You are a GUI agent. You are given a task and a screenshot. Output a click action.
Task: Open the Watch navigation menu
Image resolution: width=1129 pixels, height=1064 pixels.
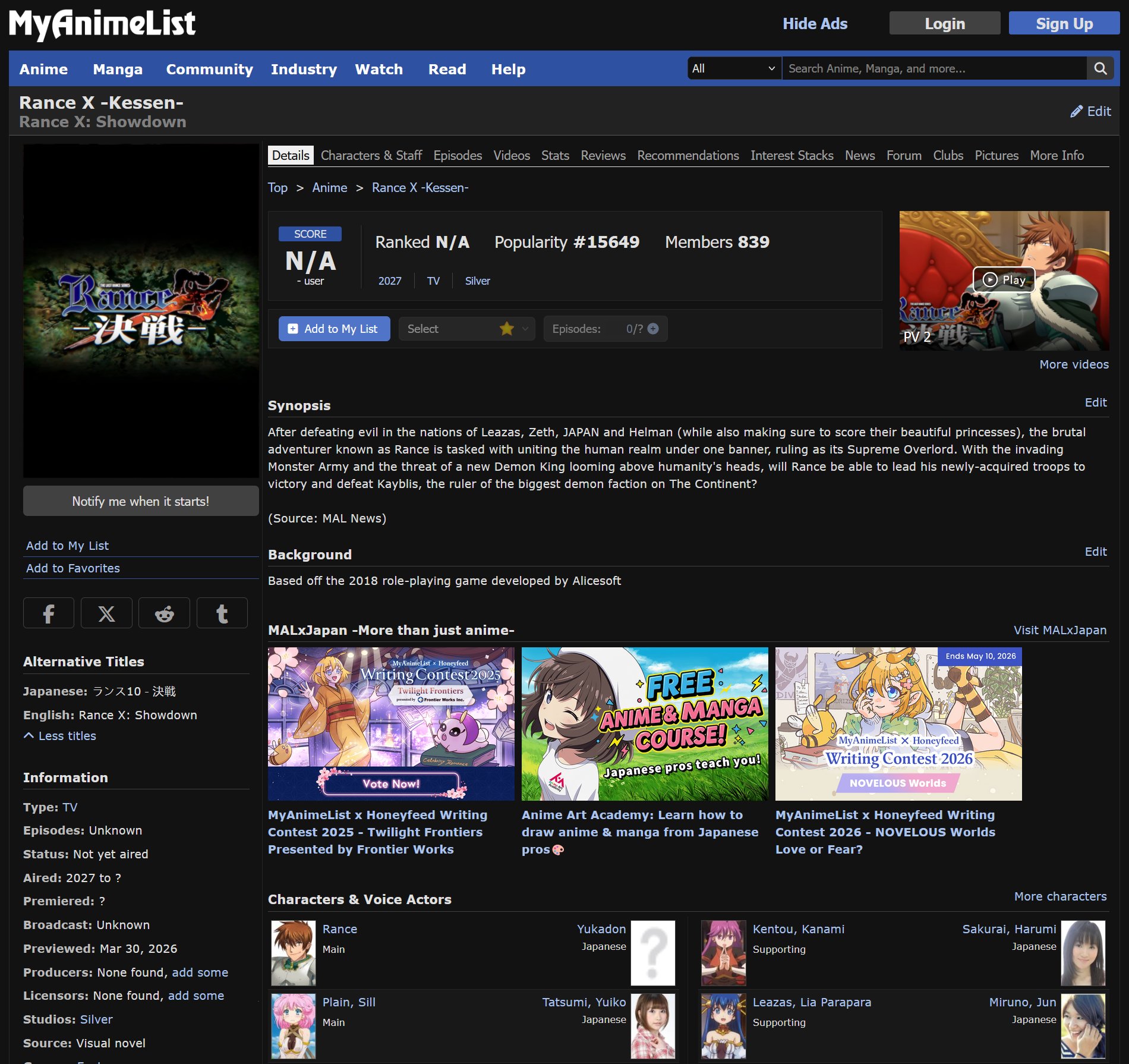379,70
